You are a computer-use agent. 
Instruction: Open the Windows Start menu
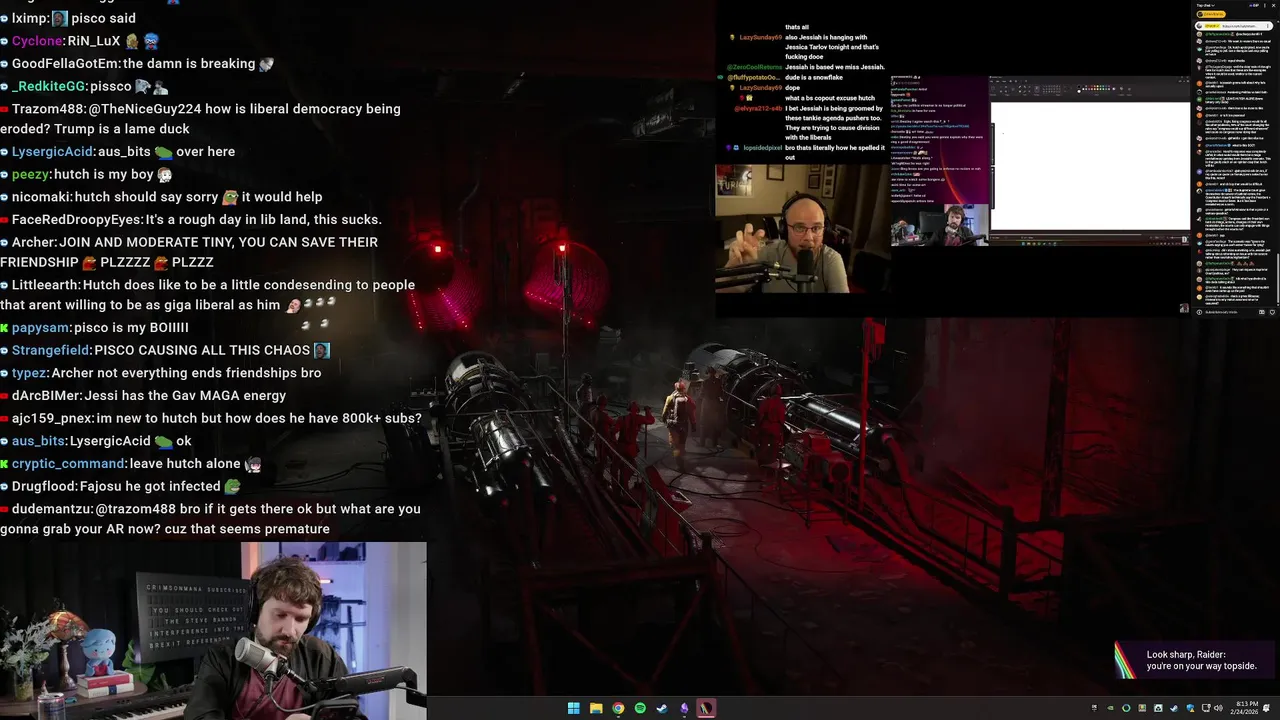[x=573, y=708]
